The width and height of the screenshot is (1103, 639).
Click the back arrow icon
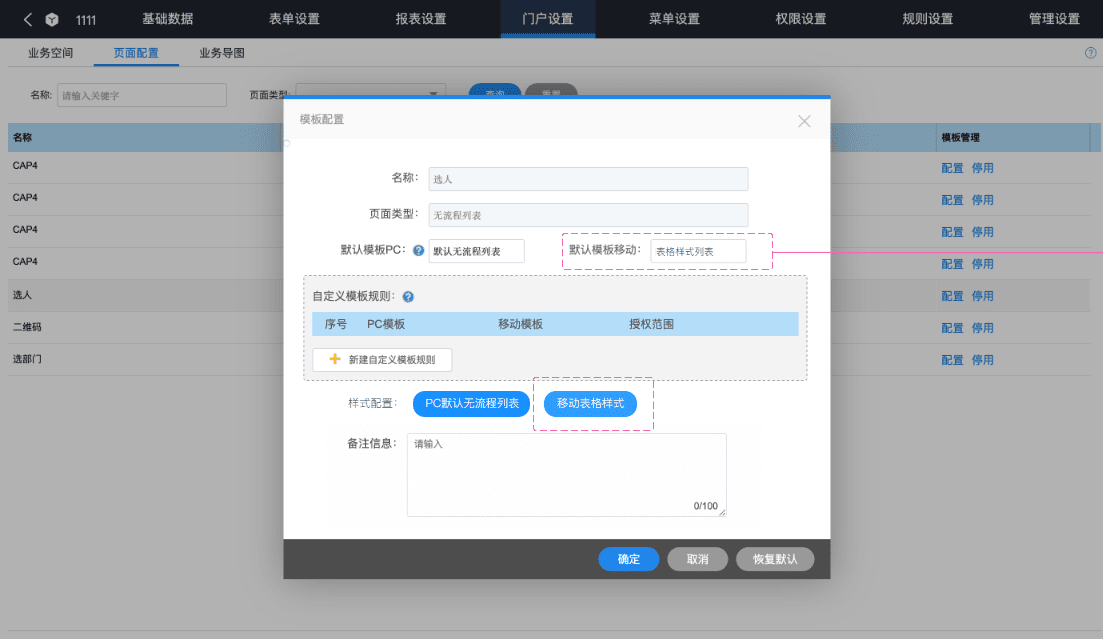(27, 20)
